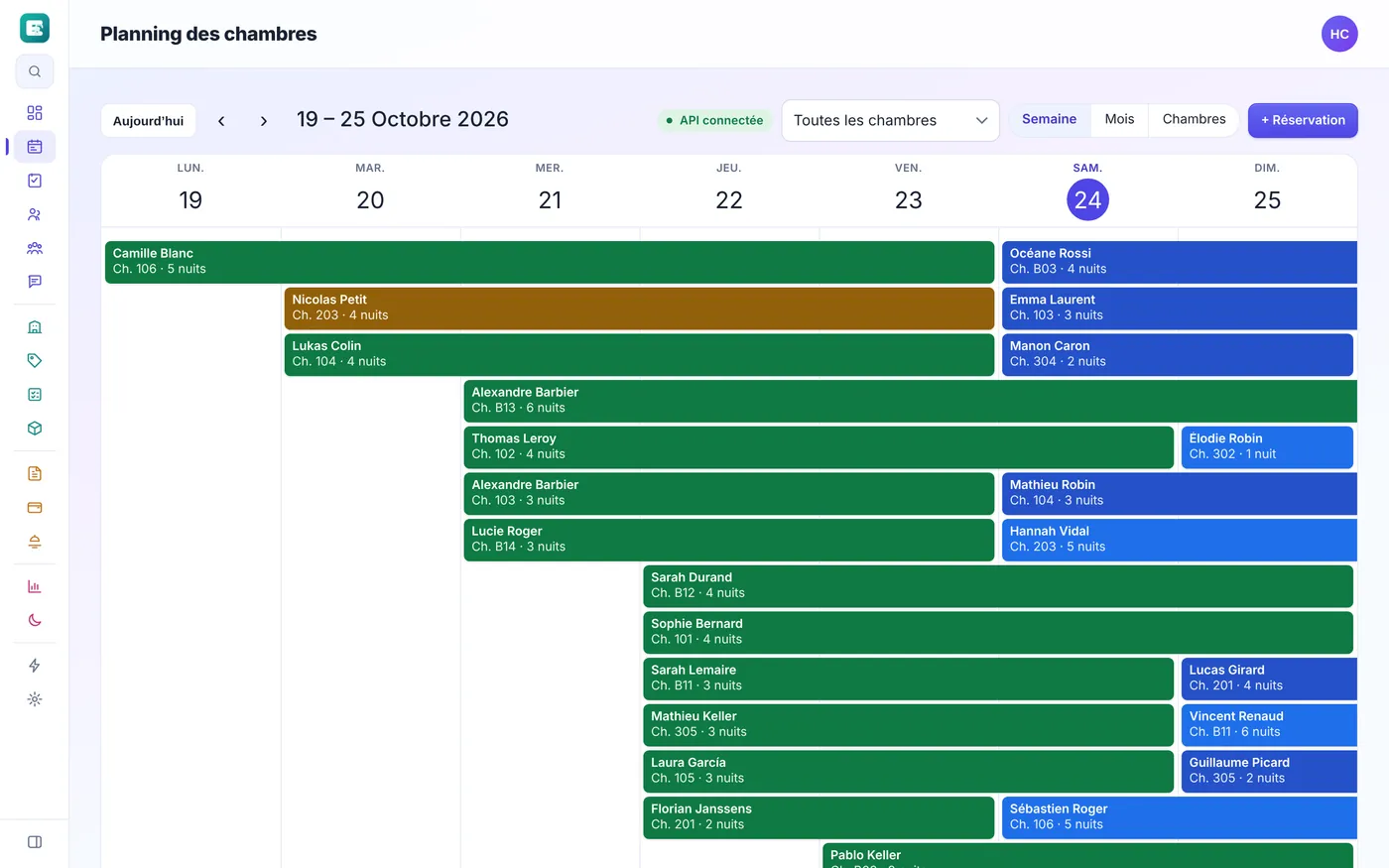The width and height of the screenshot is (1389, 868).
Task: Open Hannah Vidal's Ch. 203 reservation
Action: tap(1180, 540)
